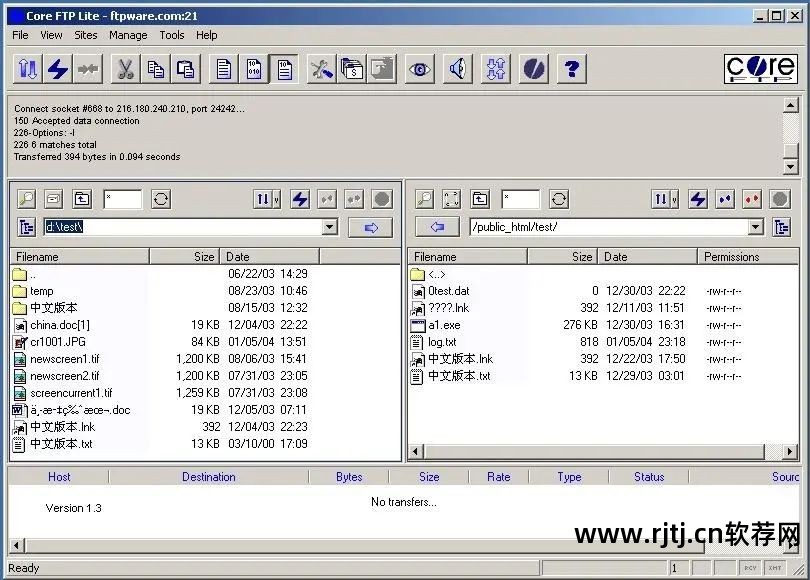Image resolution: width=810 pixels, height=580 pixels.
Task: Click the remote pane filter field
Action: [x=520, y=199]
